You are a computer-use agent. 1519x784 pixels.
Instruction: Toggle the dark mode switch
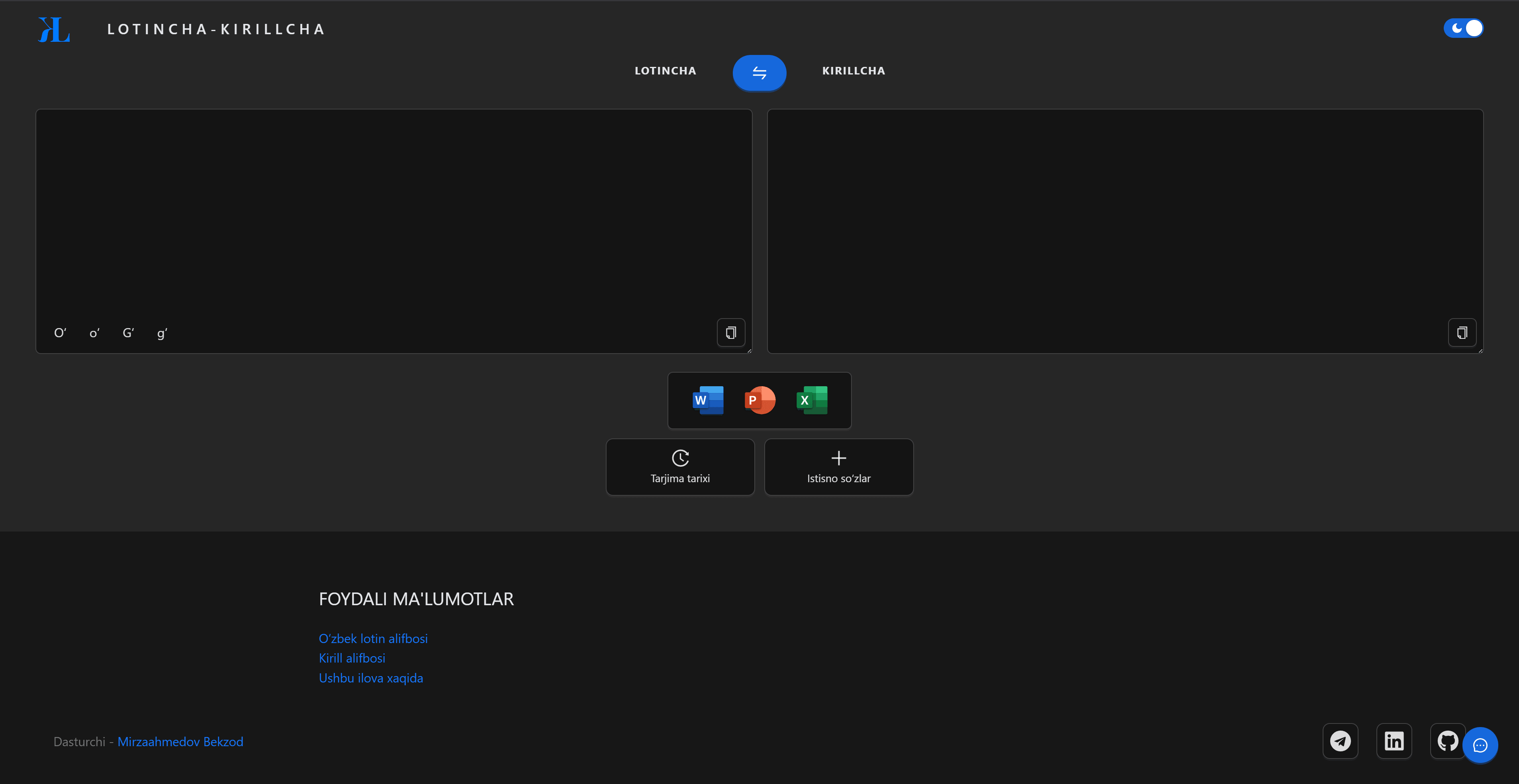coord(1464,28)
